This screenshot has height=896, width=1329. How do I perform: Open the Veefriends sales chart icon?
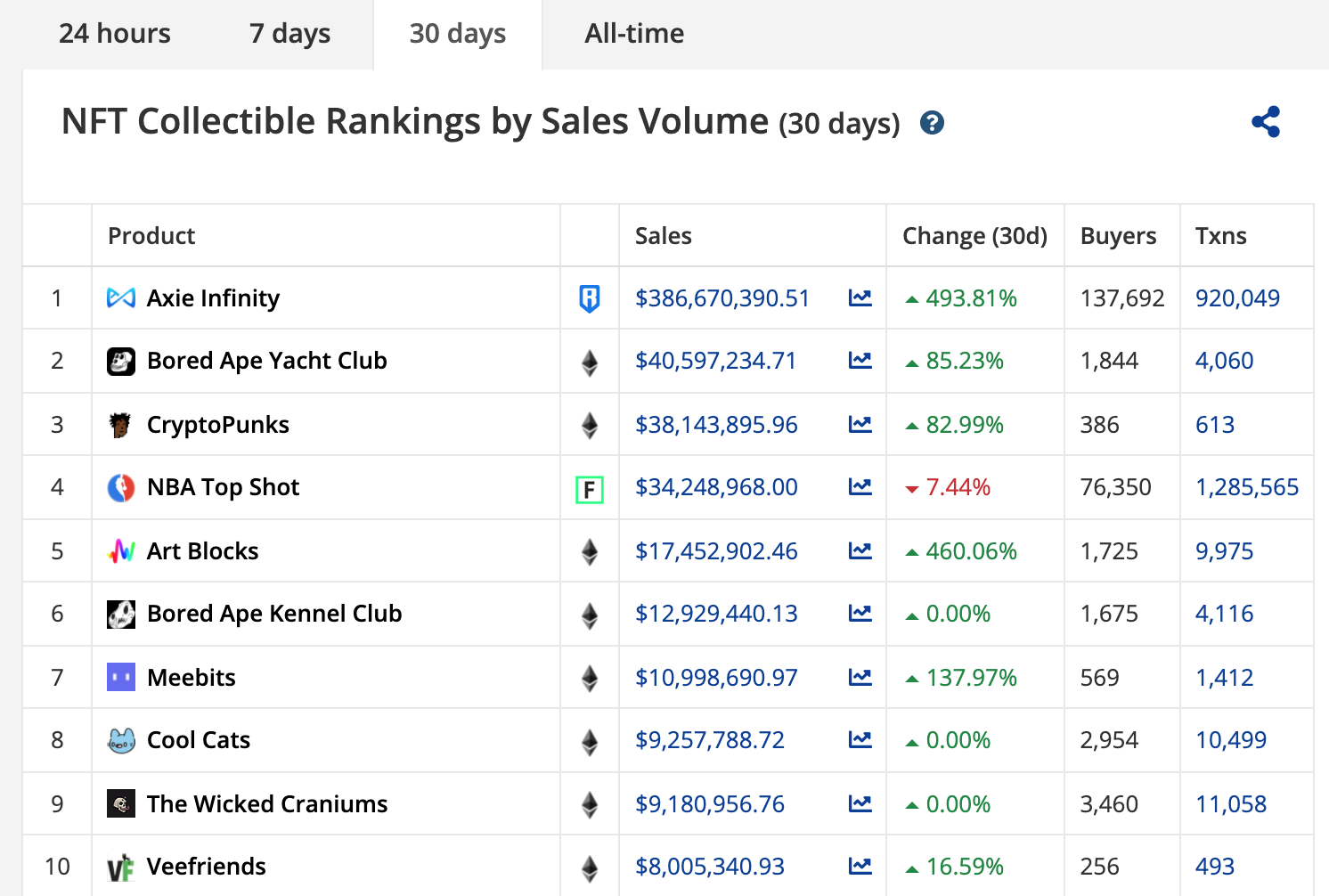click(860, 866)
